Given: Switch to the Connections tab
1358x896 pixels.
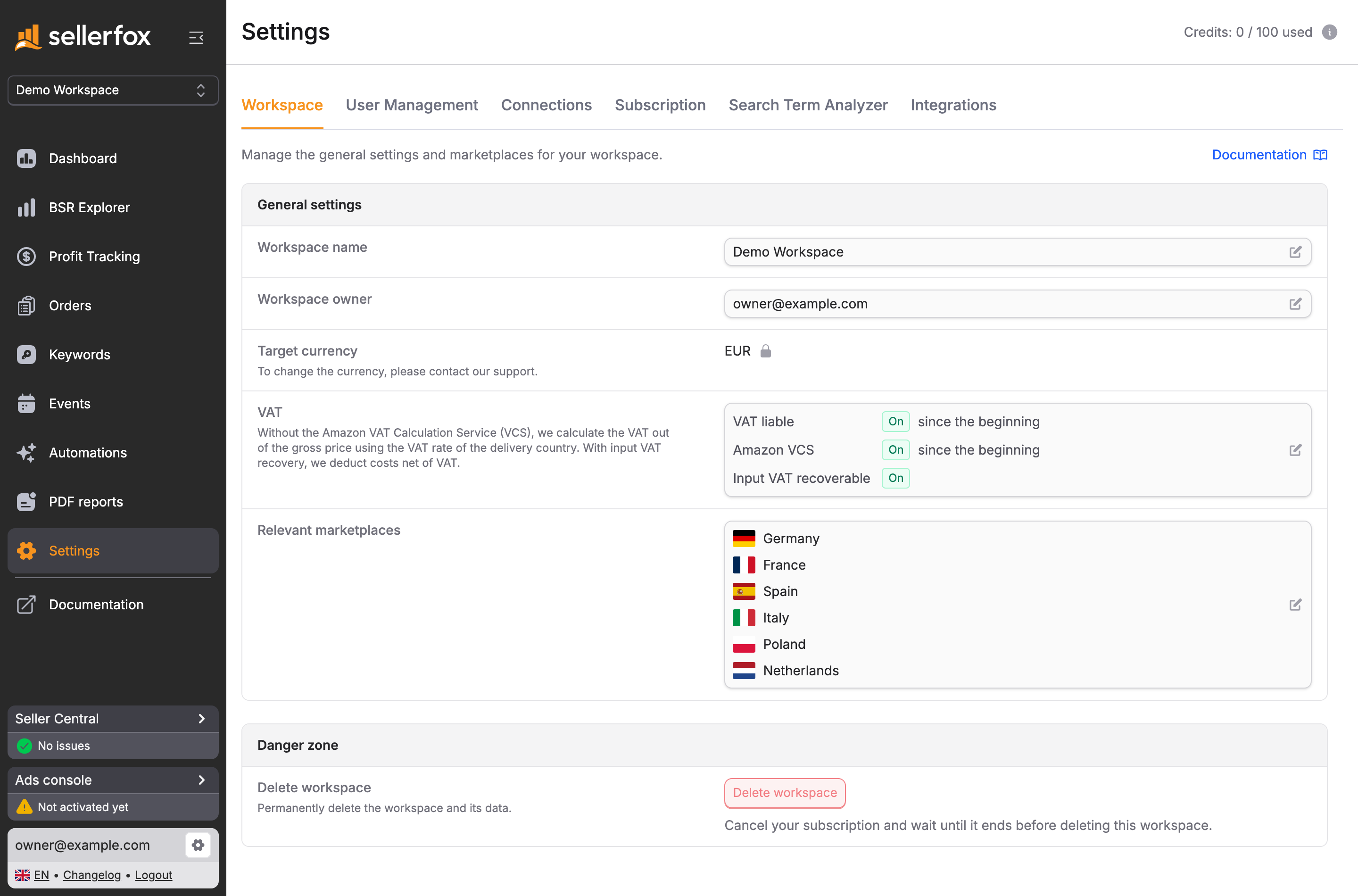Looking at the screenshot, I should (x=546, y=105).
